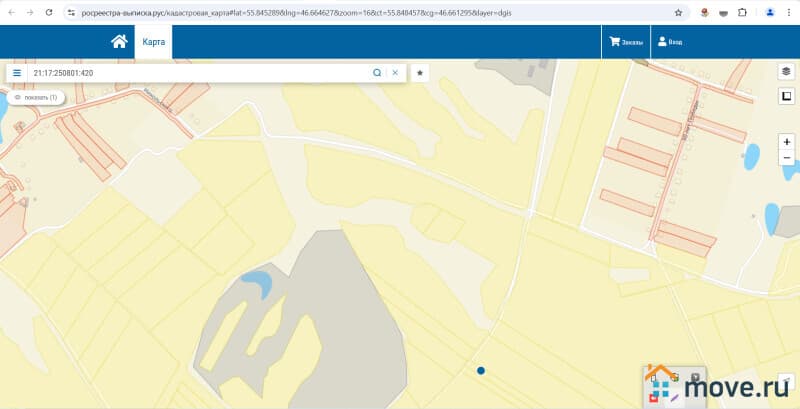800x409 pixels.
Task: Open the browser three-dot menu
Action: [788, 13]
